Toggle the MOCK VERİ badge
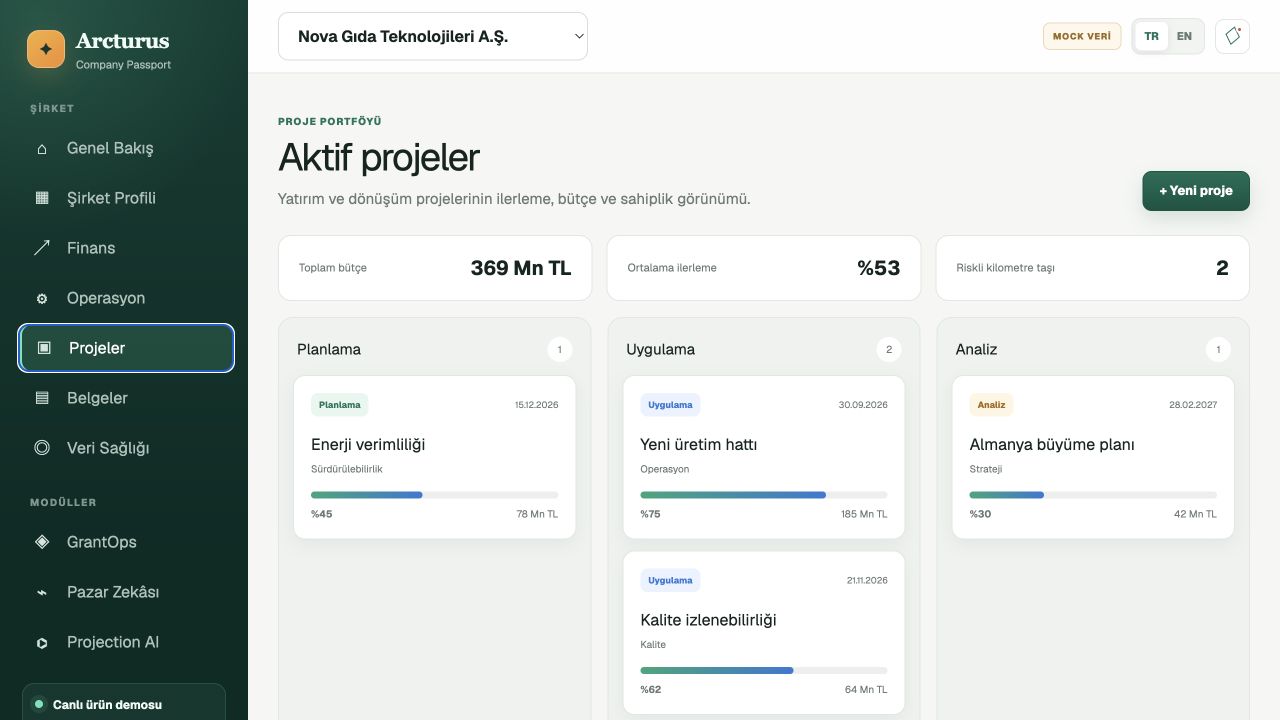 click(1082, 36)
